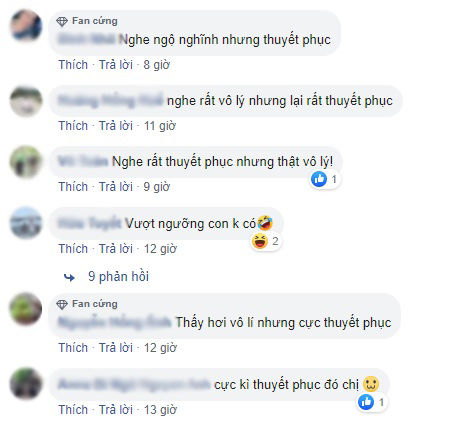Like the 'Thấy hơi vô lí' comment
Viewport: 458px width, 425px height.
[73, 348]
